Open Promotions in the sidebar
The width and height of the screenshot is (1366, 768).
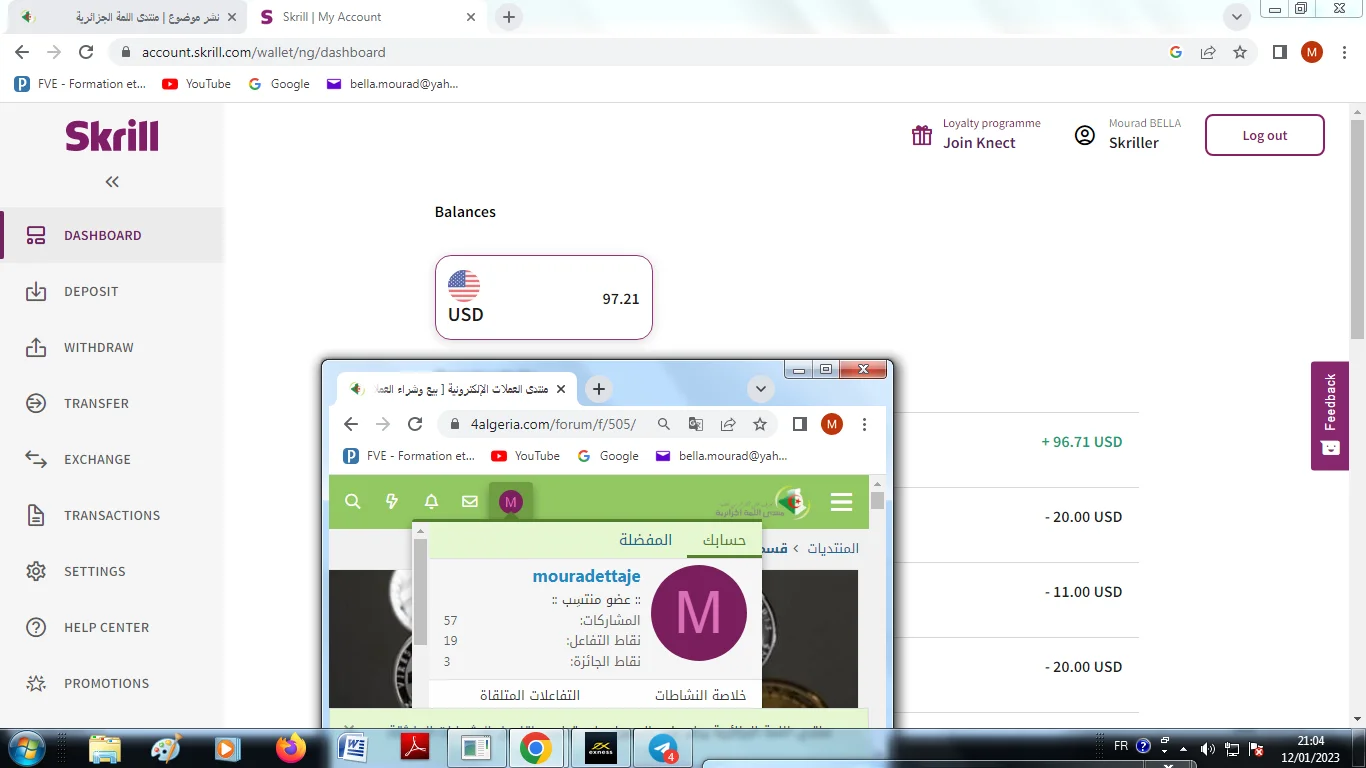click(x=106, y=684)
